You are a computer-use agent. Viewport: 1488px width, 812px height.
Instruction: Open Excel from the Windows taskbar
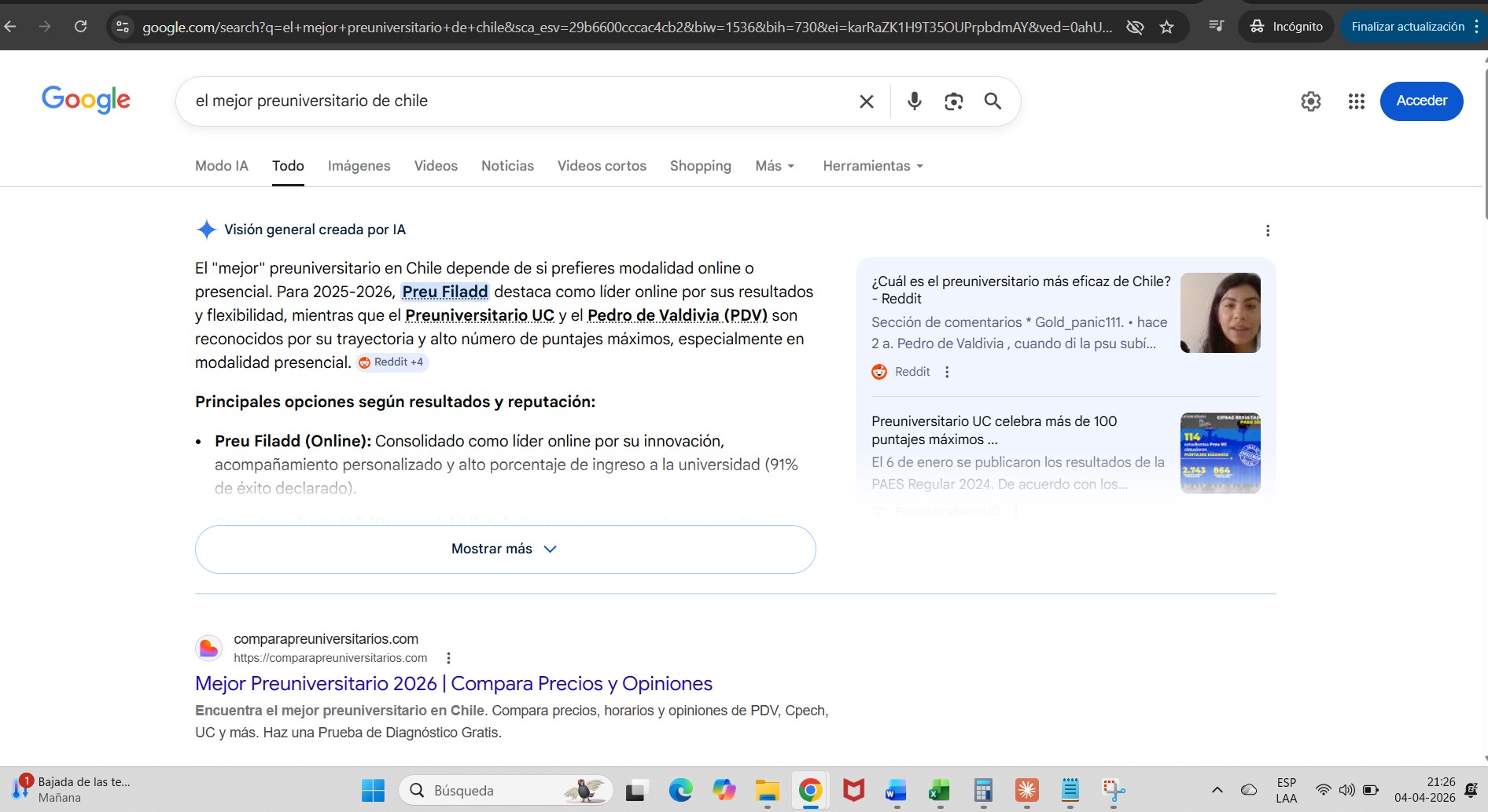pos(939,790)
